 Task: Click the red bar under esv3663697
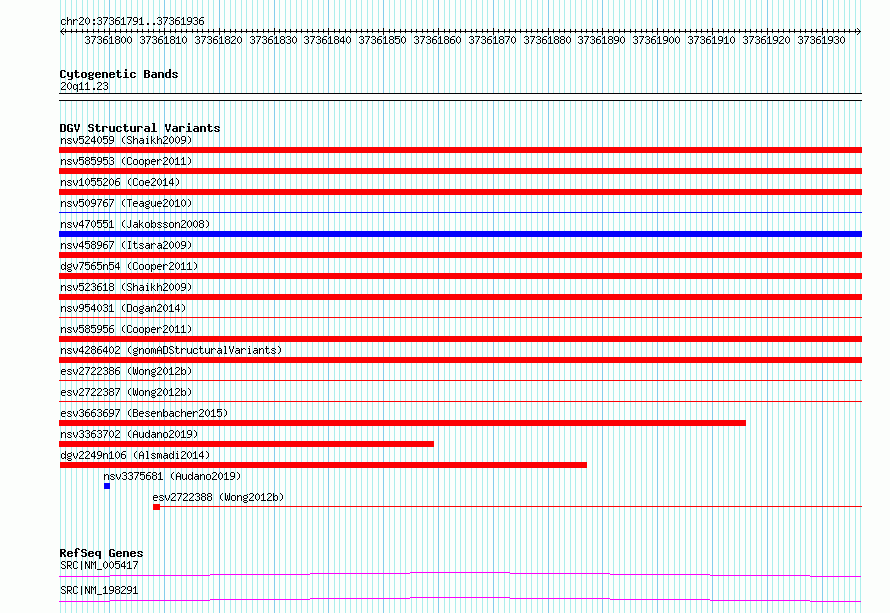(x=402, y=423)
